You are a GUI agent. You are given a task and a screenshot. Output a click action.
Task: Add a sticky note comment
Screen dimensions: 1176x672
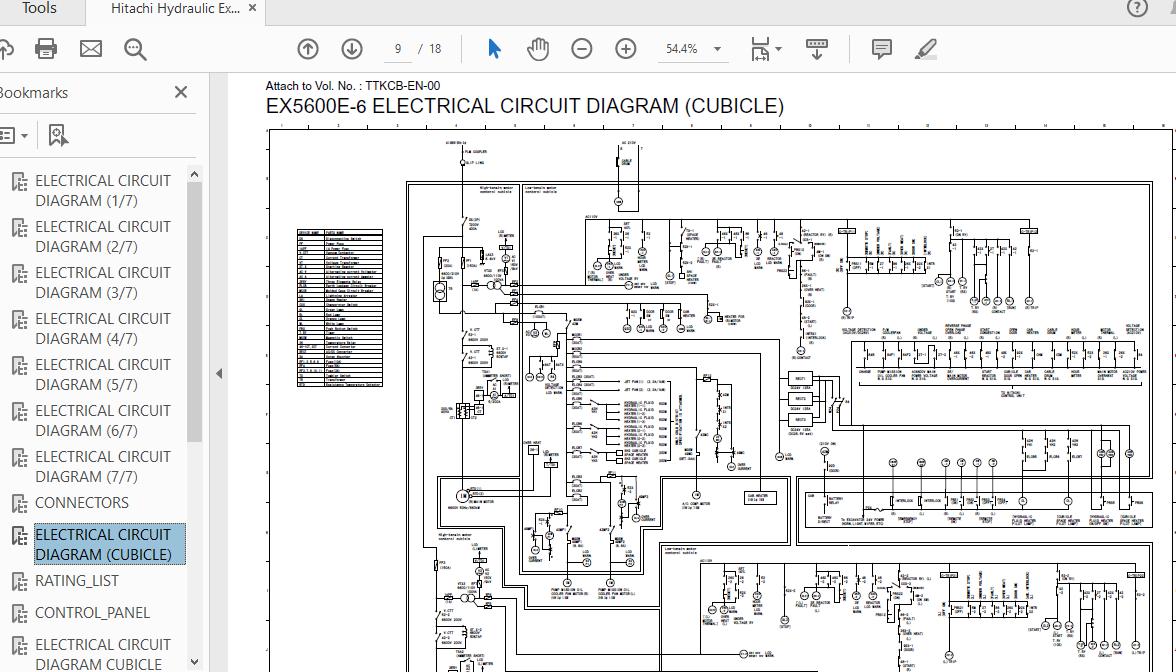(x=880, y=47)
